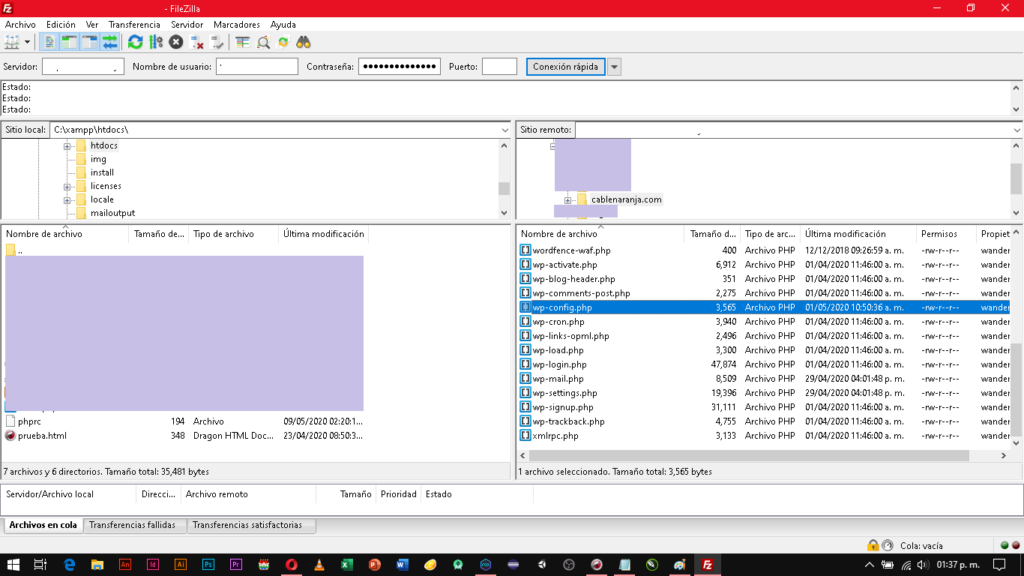
Task: Sort local files by Tipo de archivo
Action: (233, 234)
